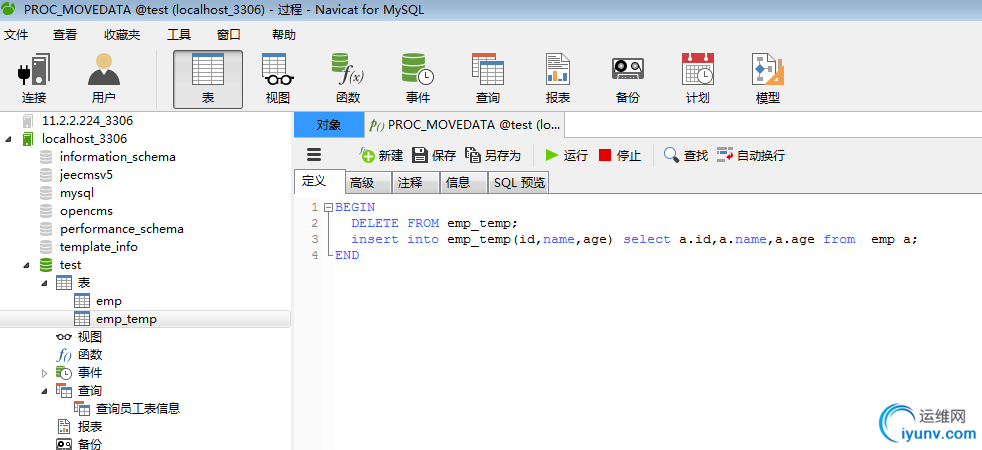982x450 pixels.
Task: Select the template_info database
Action: coord(98,247)
